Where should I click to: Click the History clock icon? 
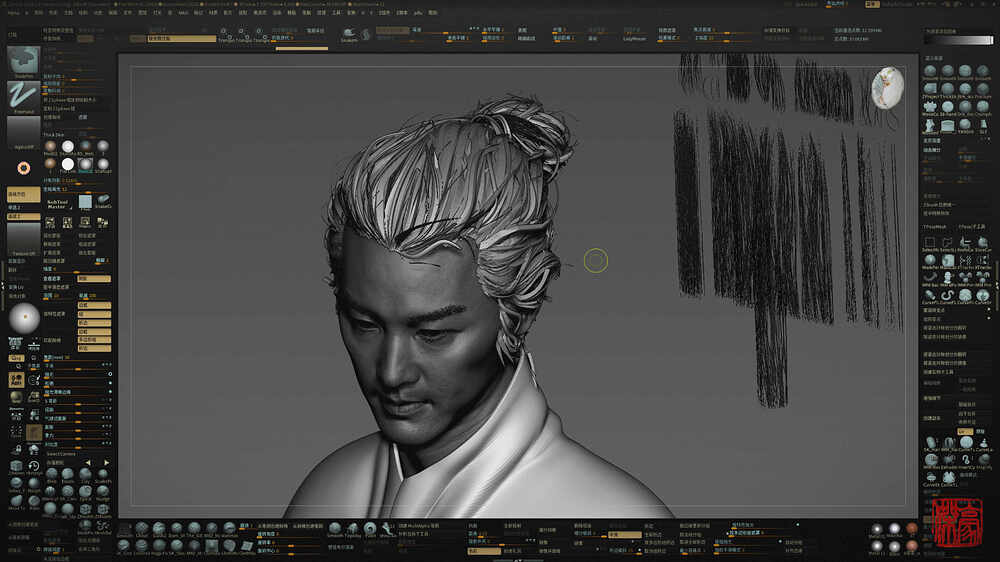pyautogui.click(x=34, y=468)
